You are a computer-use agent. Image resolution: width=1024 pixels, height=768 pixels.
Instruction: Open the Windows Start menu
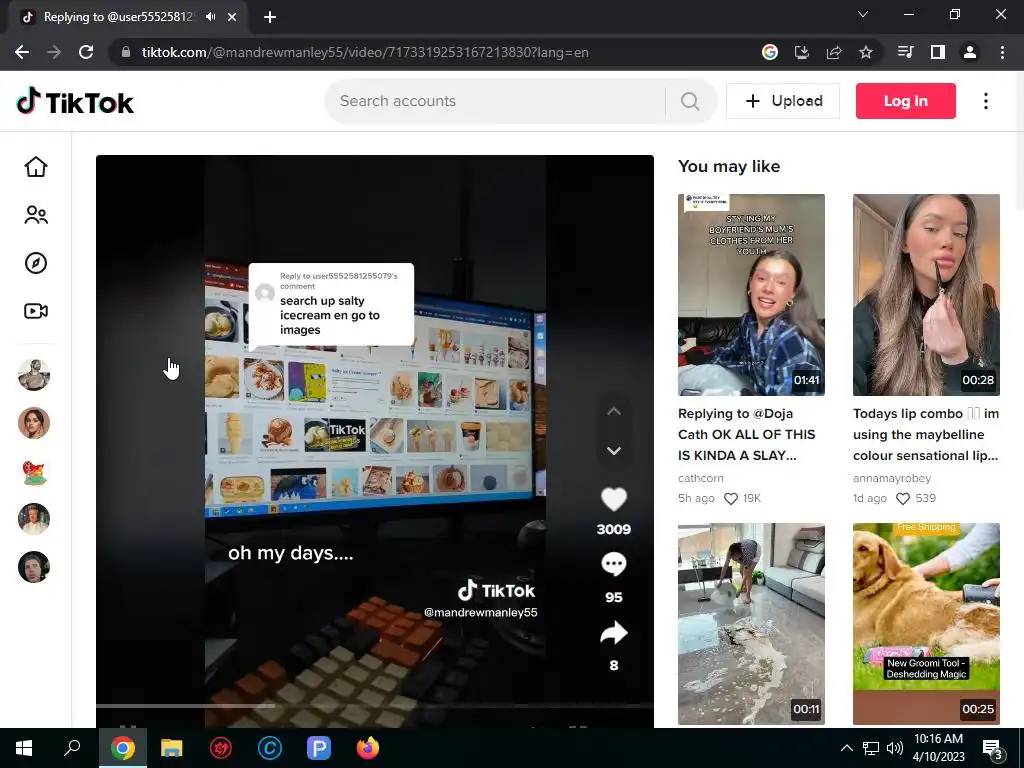[24, 748]
